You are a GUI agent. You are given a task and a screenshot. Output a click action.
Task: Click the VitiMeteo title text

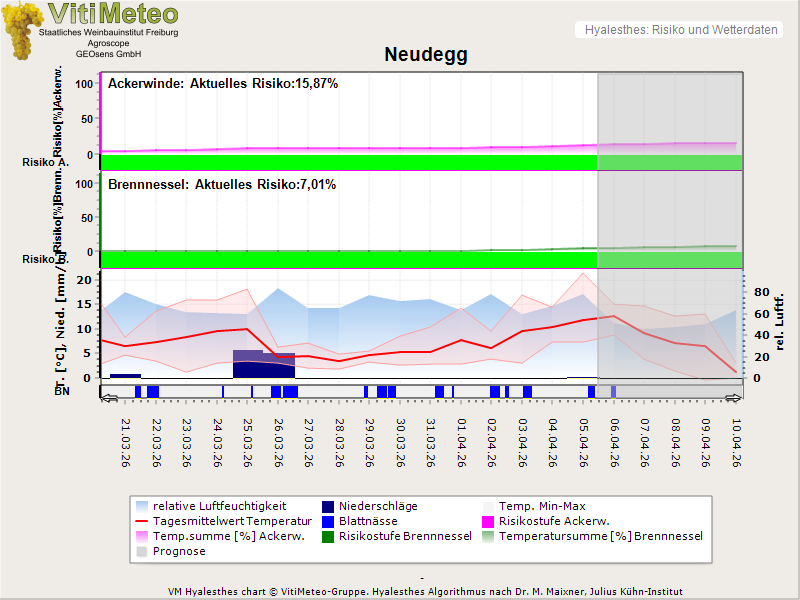pyautogui.click(x=113, y=14)
